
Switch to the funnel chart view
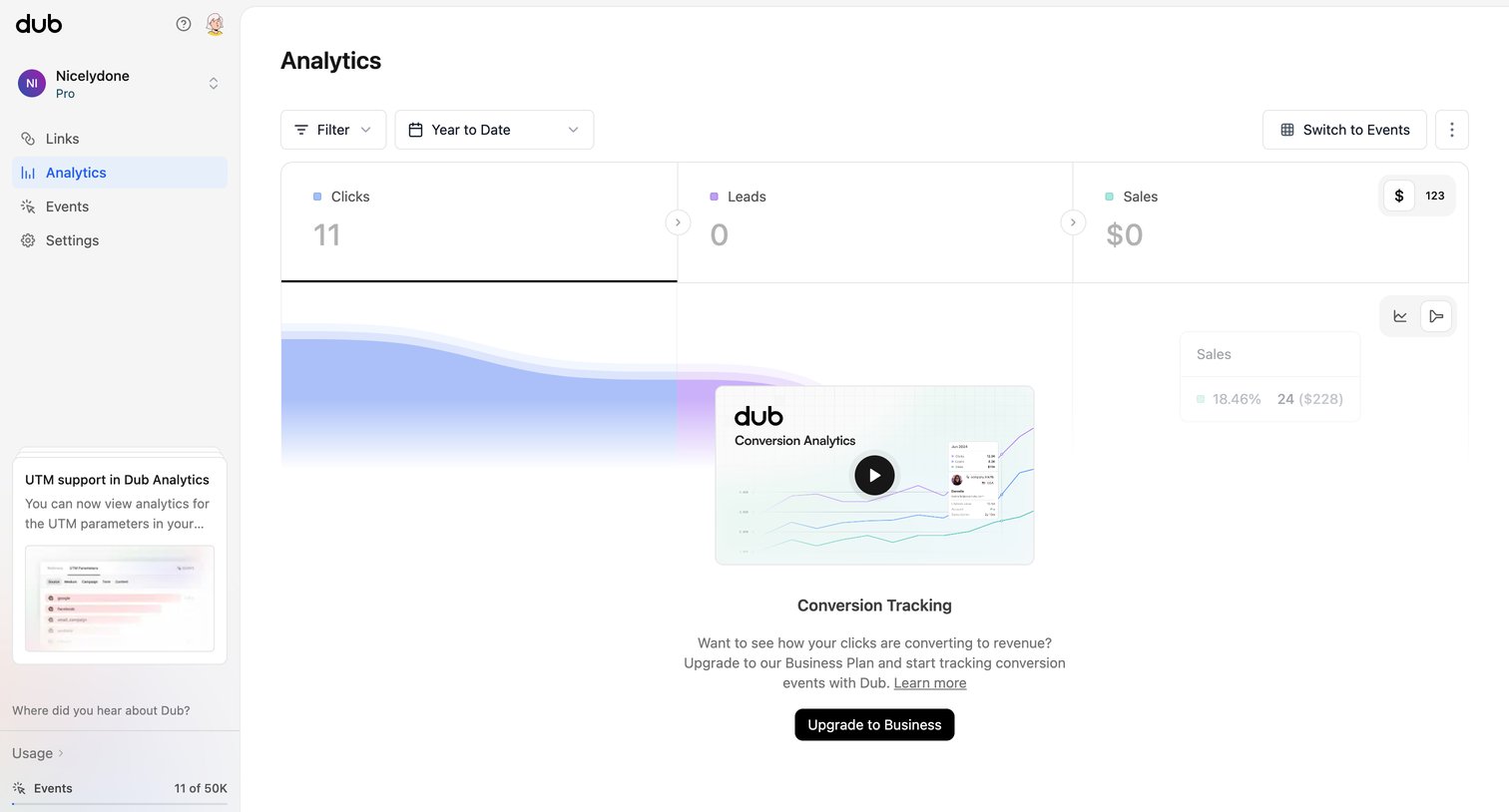point(1436,316)
